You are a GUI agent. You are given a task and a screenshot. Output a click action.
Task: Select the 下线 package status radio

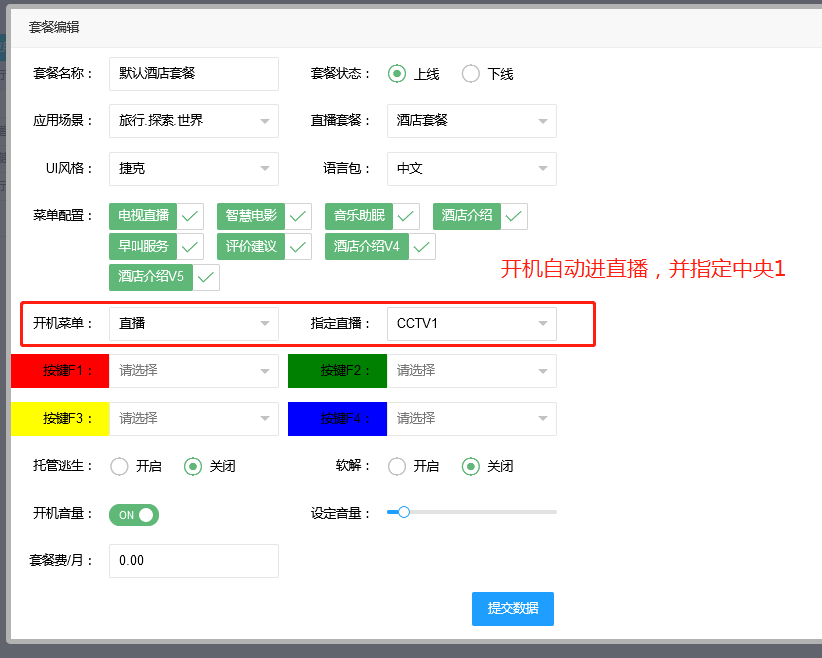click(471, 74)
